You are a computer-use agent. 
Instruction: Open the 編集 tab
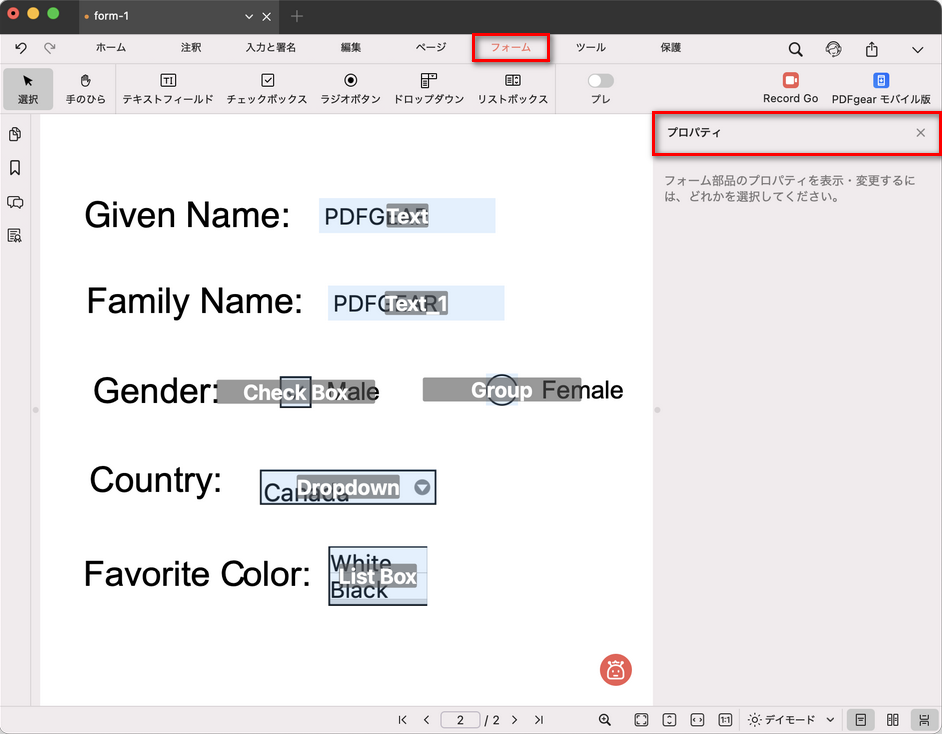(351, 48)
